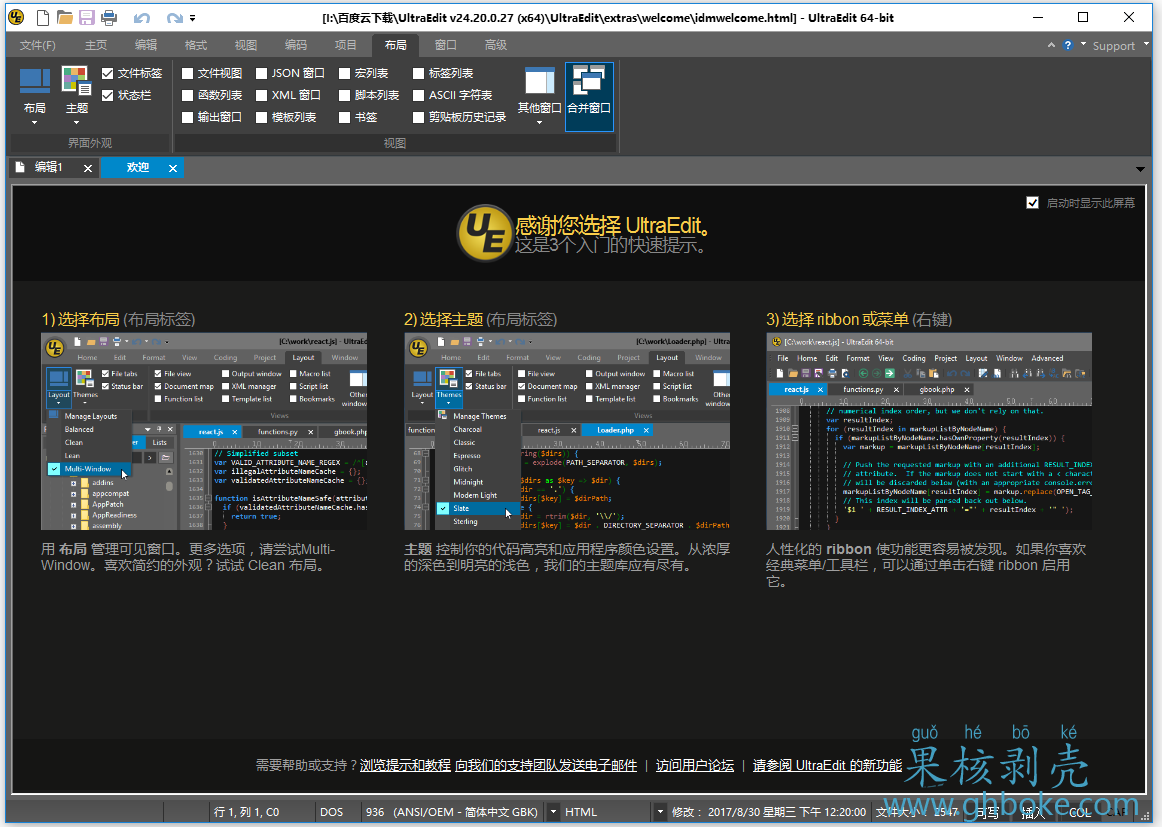Screen dimensions: 1162x827
Task: Open the dropdown arrow beside the help icon
Action: [x=1083, y=44]
